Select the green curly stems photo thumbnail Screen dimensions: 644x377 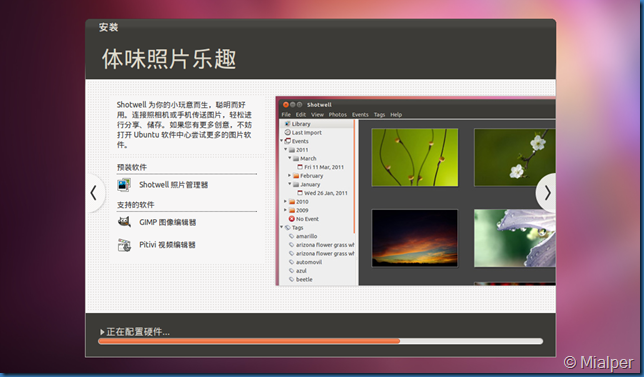point(415,157)
